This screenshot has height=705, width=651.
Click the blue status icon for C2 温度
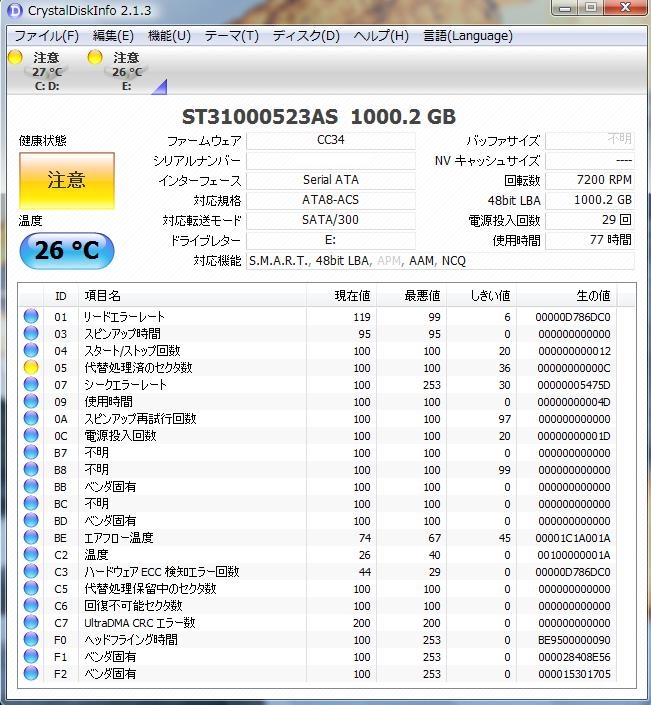tap(31, 554)
